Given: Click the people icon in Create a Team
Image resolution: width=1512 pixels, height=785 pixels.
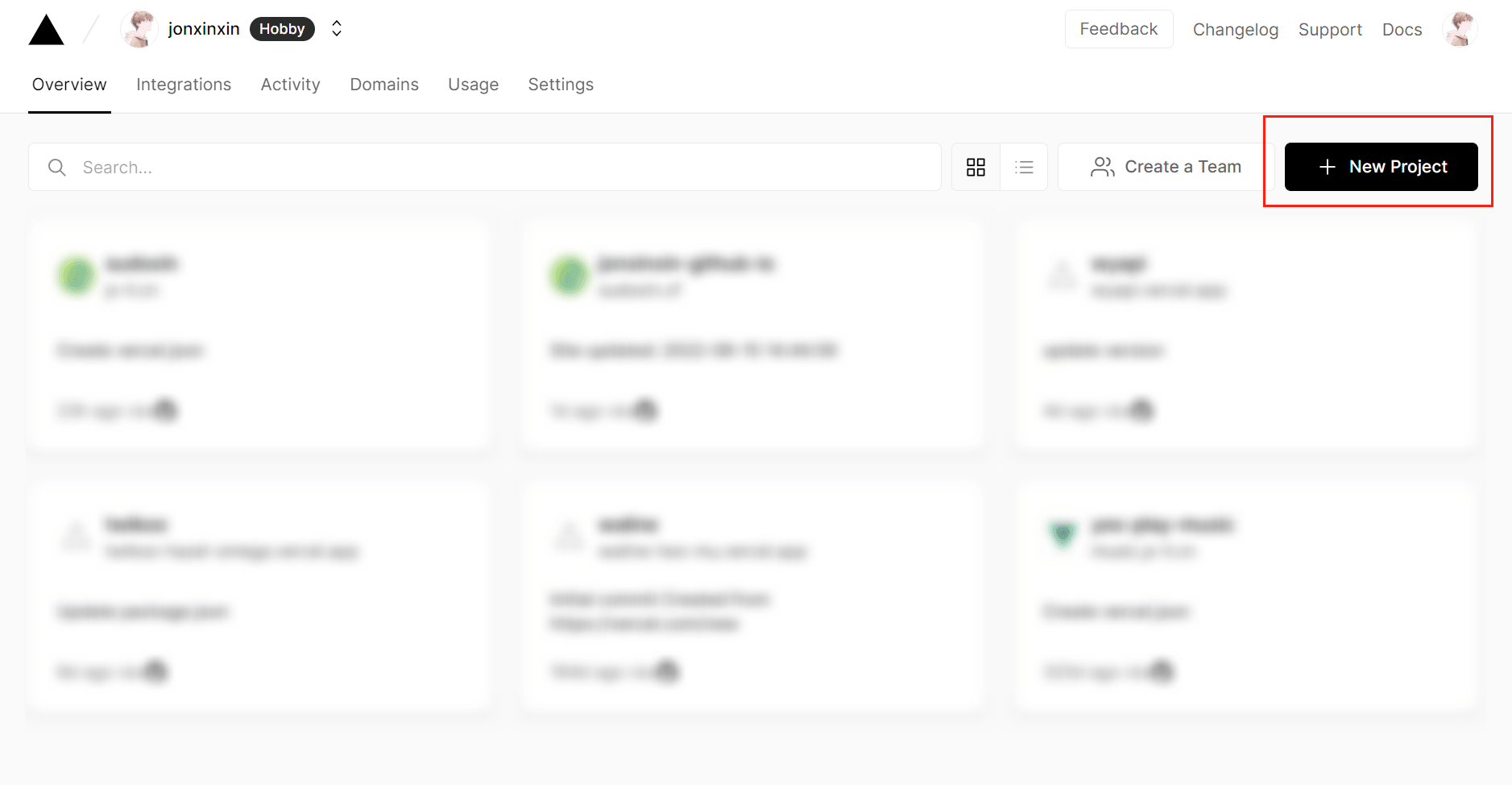Looking at the screenshot, I should pos(1102,167).
